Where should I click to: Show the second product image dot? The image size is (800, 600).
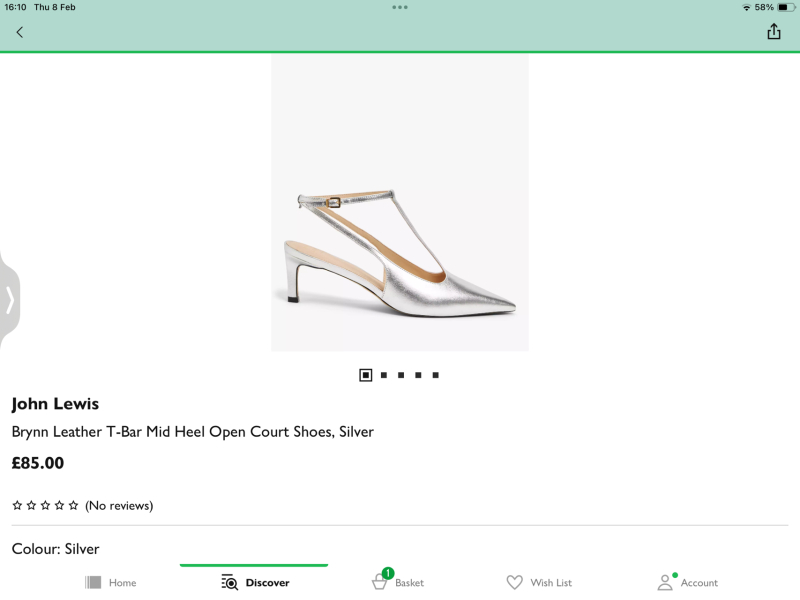coord(384,375)
